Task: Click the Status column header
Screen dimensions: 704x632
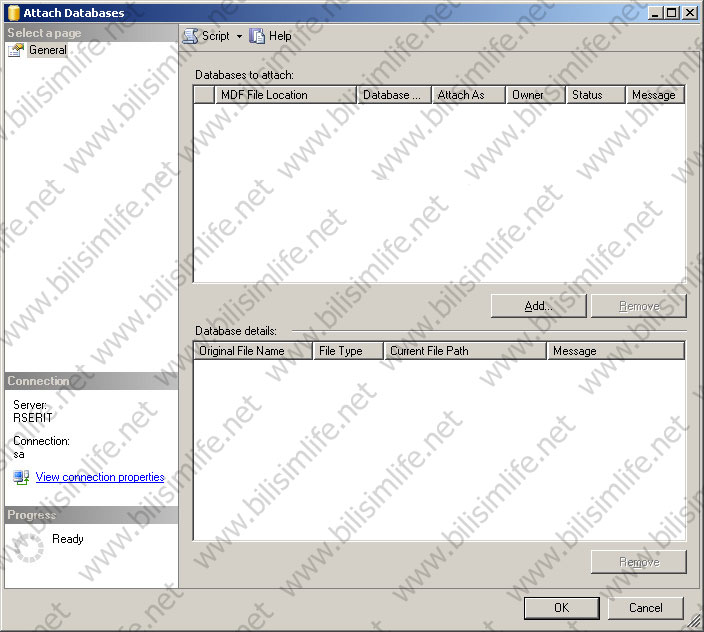Action: coord(596,95)
